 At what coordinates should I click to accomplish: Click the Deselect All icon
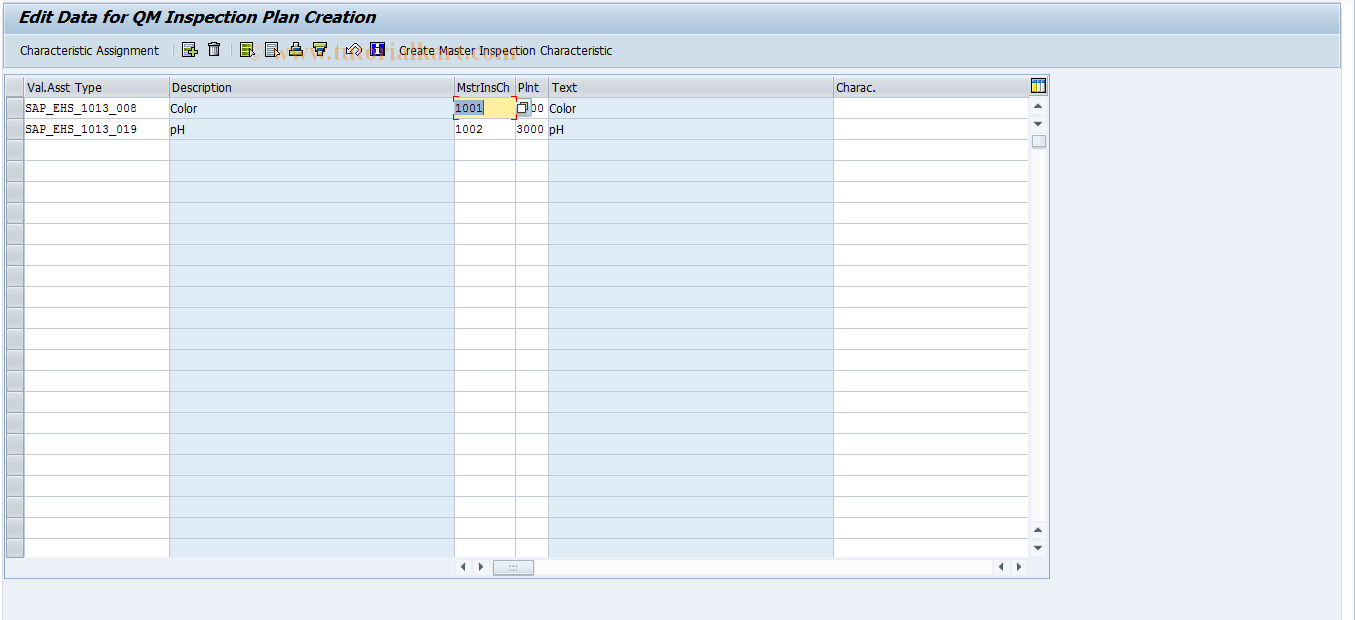pos(272,49)
